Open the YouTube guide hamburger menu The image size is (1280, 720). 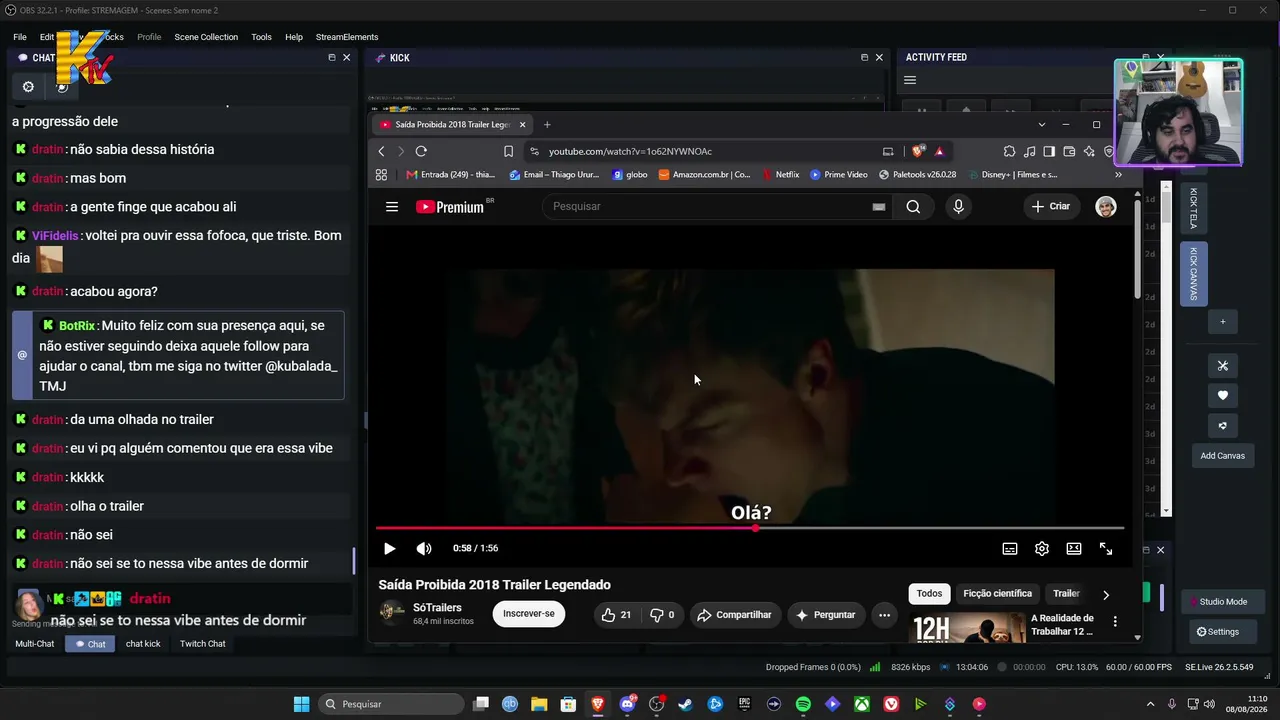392,207
